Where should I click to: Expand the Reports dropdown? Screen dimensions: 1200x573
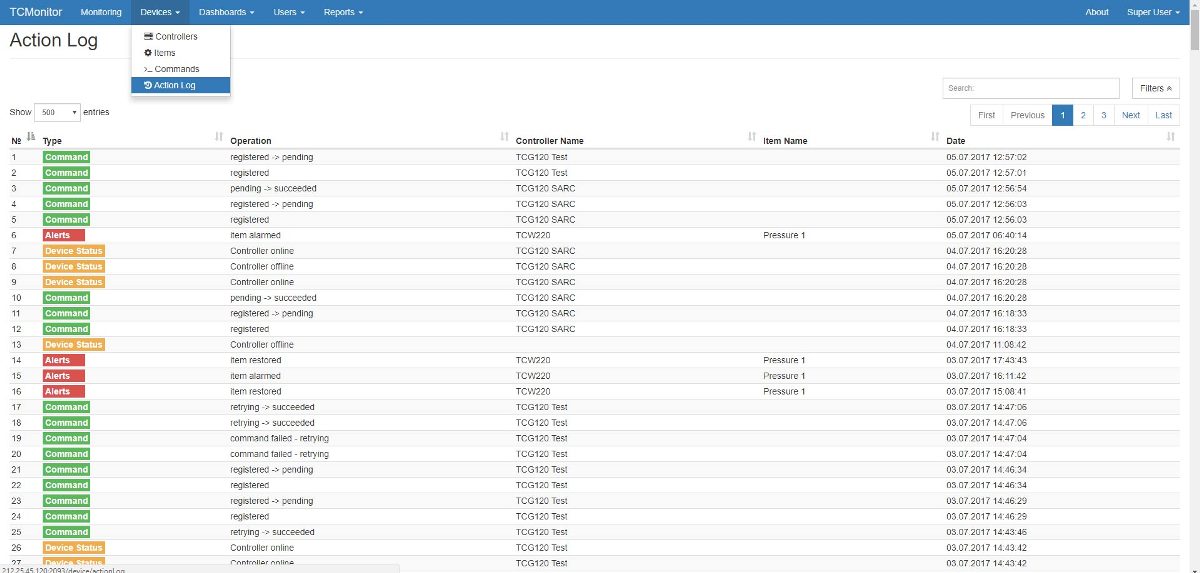pos(343,12)
